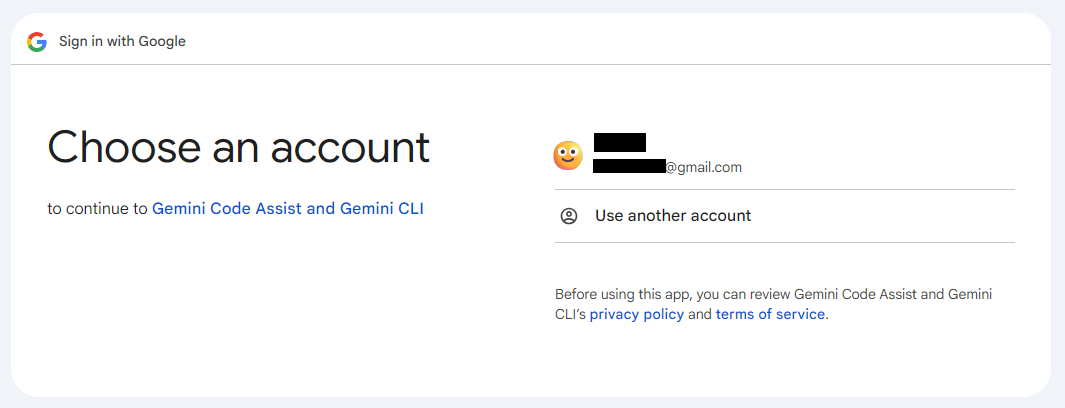Select the blacked-out account name

point(619,142)
